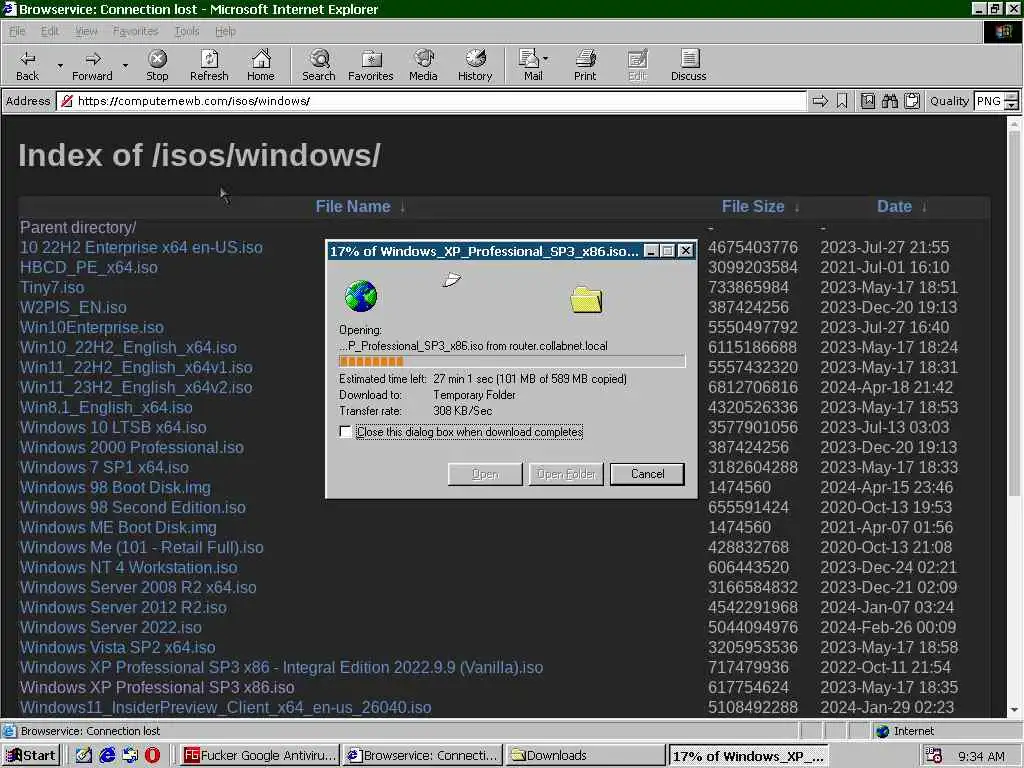The height and width of the screenshot is (768, 1024).
Task: Open Windows Vista SP2 x64.iso link
Action: point(117,647)
